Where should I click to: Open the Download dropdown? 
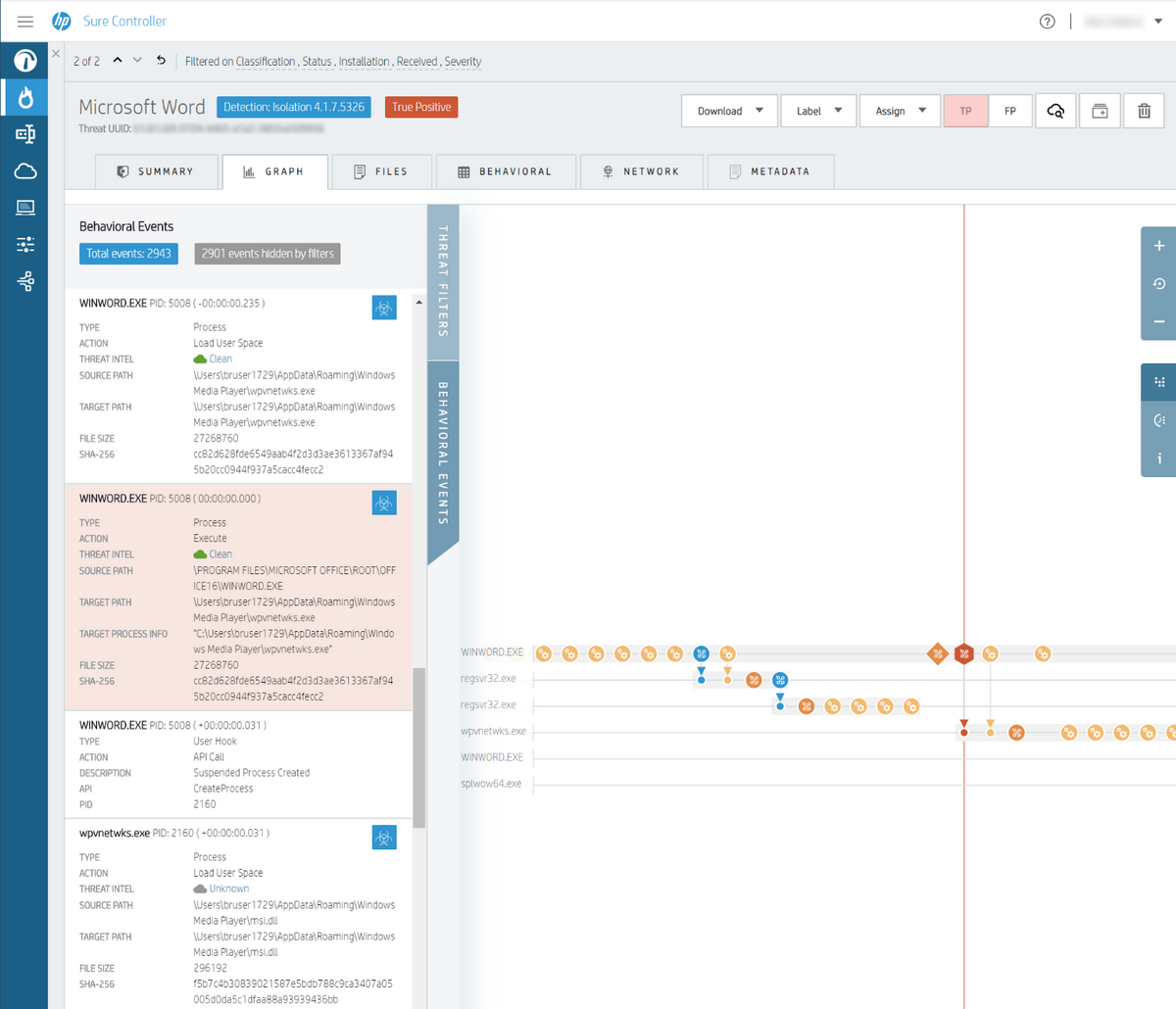pyautogui.click(x=729, y=111)
